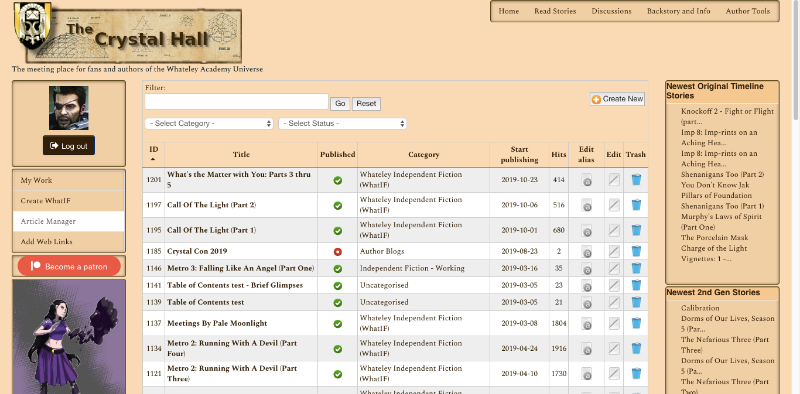Click The Crystal Hall logo banner
Image resolution: width=800 pixels, height=394 pixels.
click(128, 33)
